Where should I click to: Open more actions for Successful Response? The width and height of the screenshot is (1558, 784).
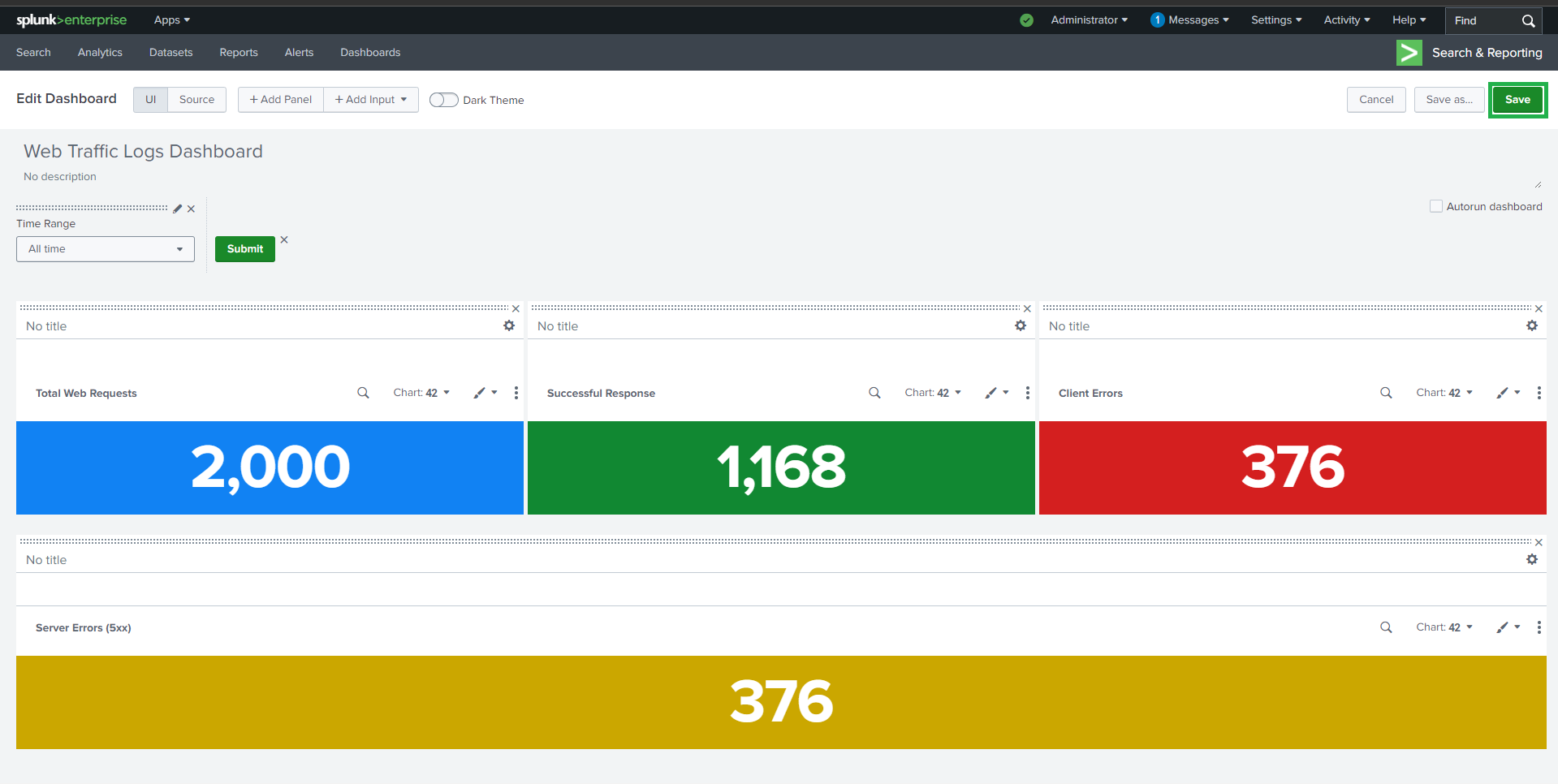(1028, 393)
